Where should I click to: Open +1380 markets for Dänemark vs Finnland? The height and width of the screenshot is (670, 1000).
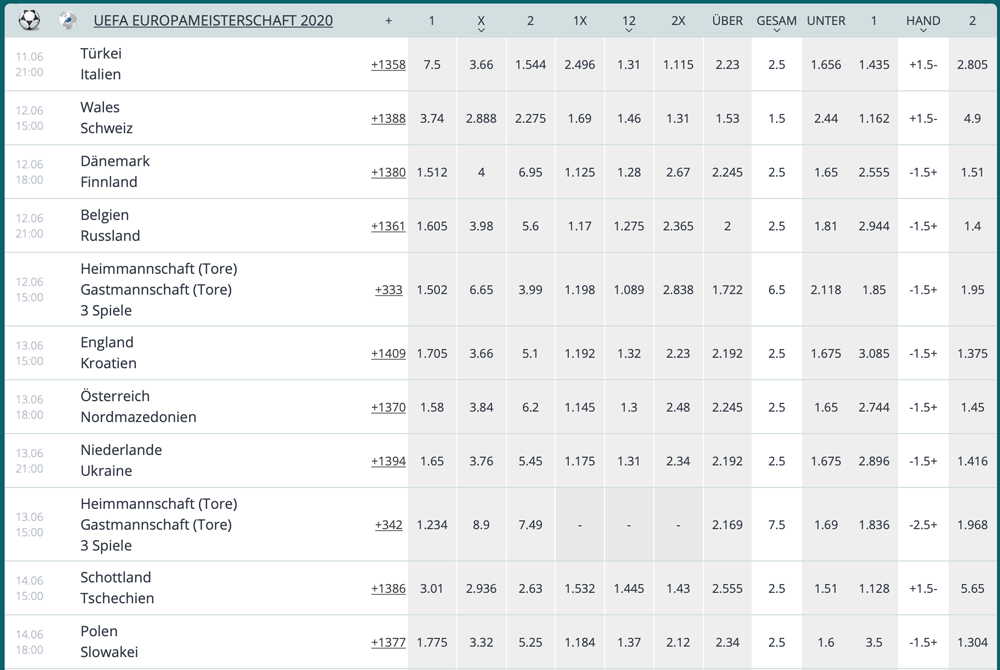(388, 172)
